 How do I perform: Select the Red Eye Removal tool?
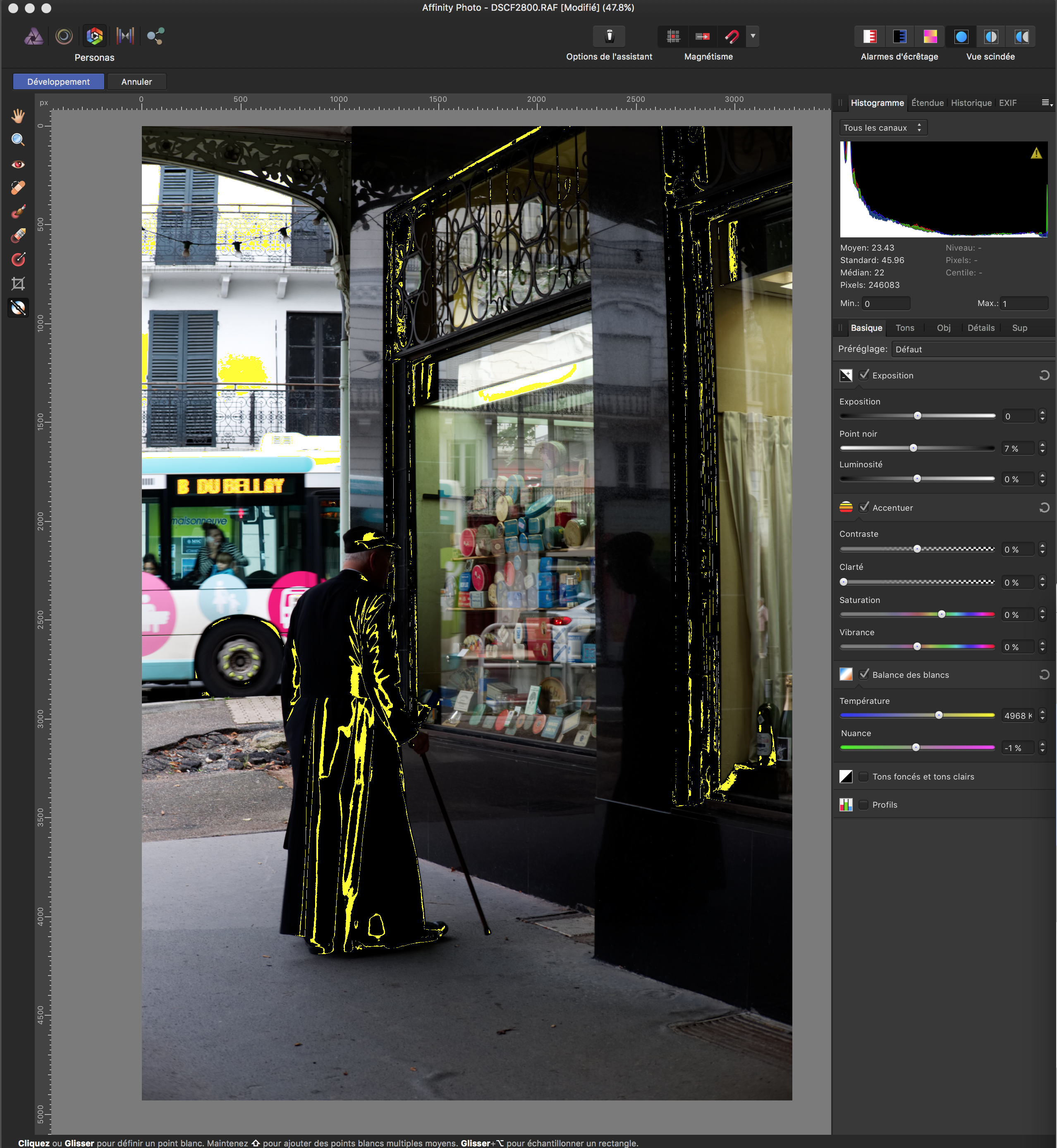click(x=18, y=164)
